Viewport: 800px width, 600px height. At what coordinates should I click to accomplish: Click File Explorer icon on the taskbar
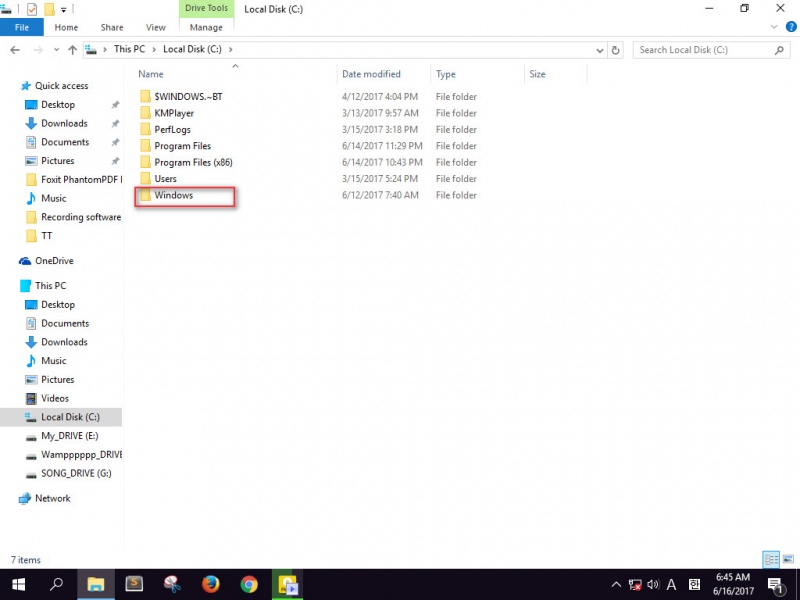click(x=95, y=585)
